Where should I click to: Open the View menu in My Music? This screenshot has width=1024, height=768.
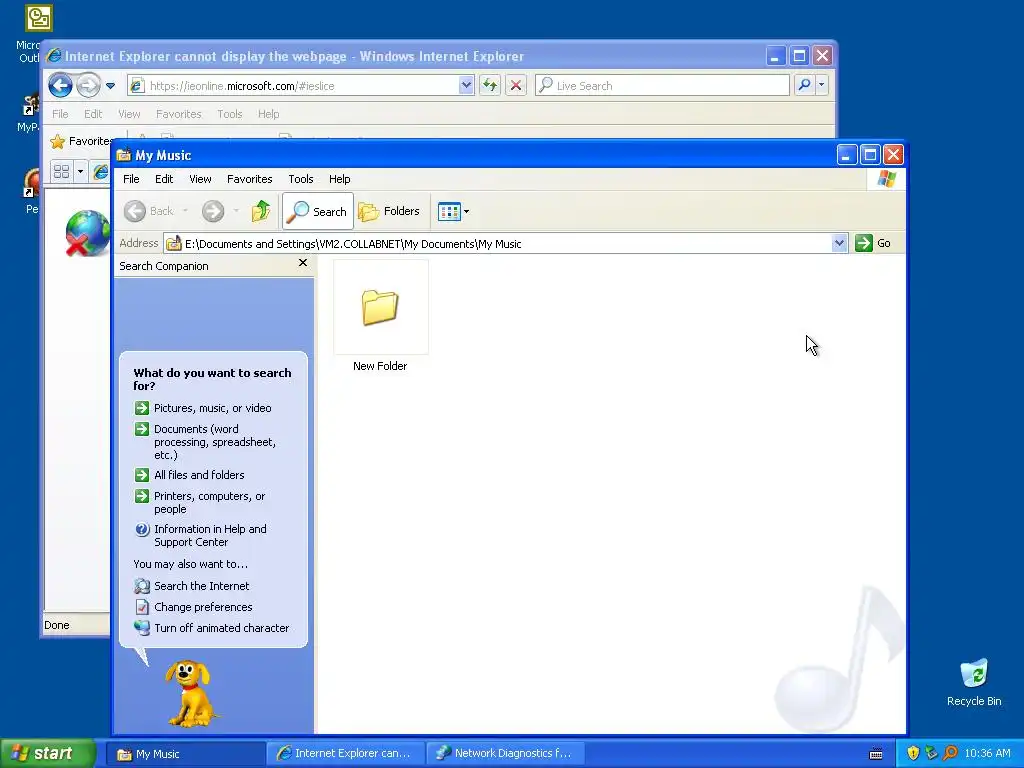point(200,179)
